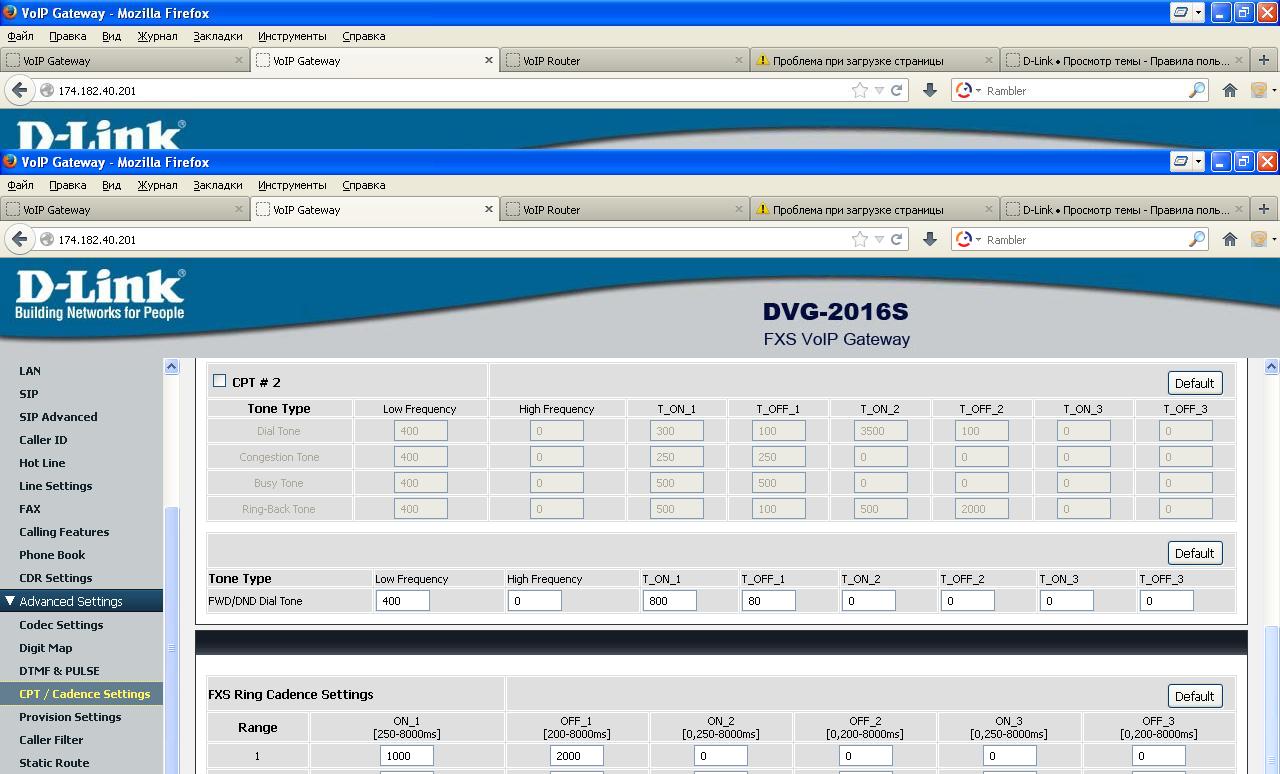
Task: Click Default button for FXS Ring Cadence Settings
Action: point(1194,696)
